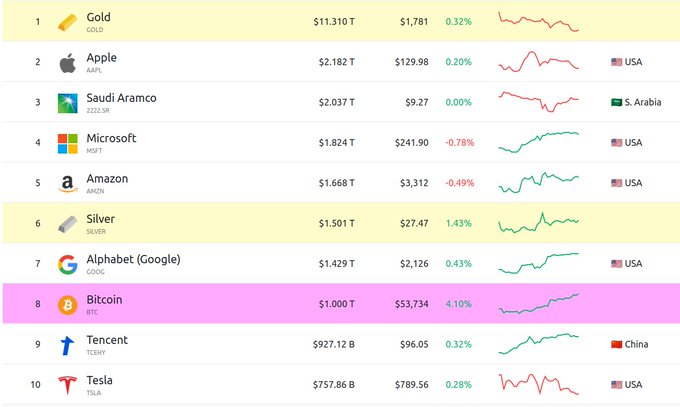Click the Bitcoin coin icon
680x407 pixels.
coord(68,305)
